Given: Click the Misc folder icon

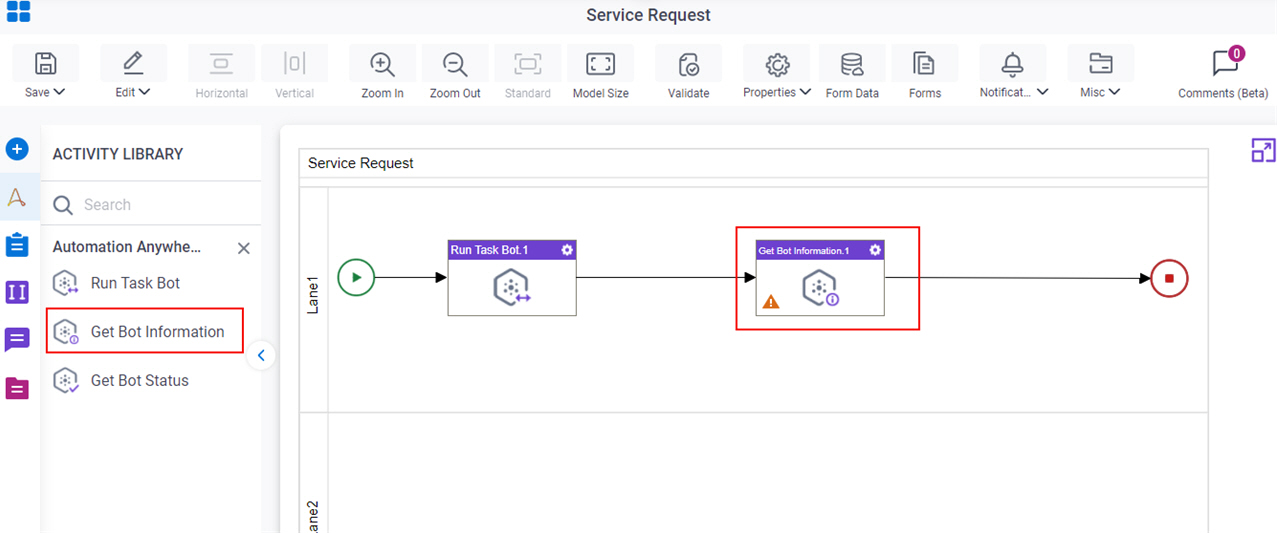Looking at the screenshot, I should [x=1101, y=64].
